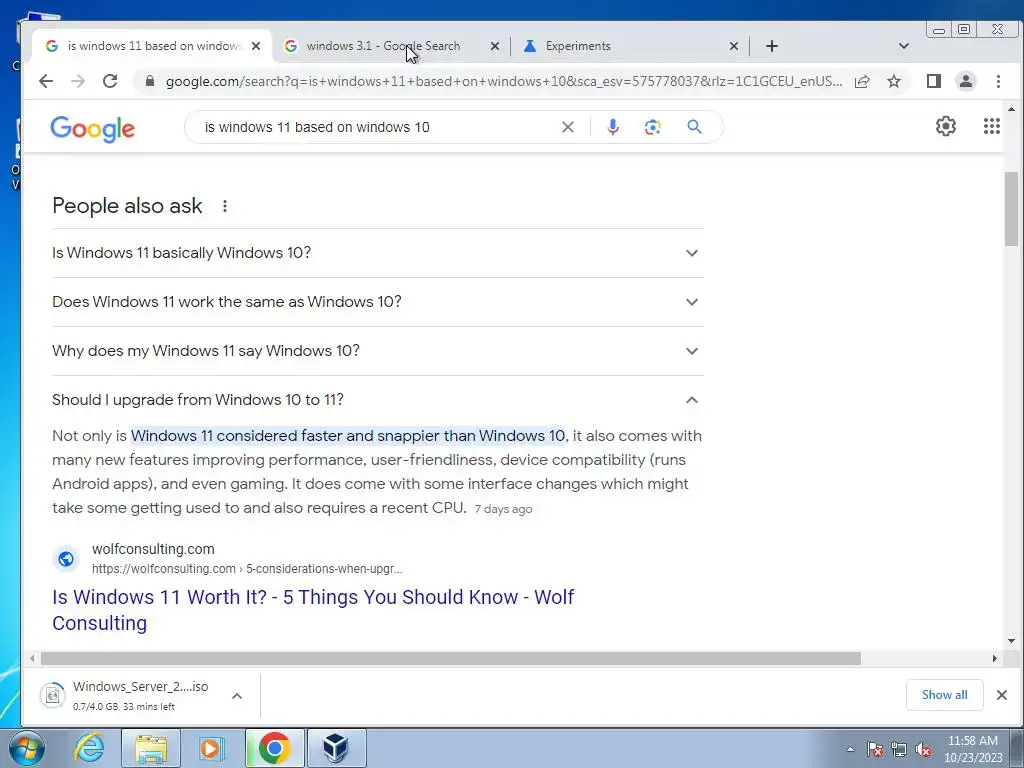Click the '7 days ago' text
The image size is (1024, 768).
tap(504, 509)
